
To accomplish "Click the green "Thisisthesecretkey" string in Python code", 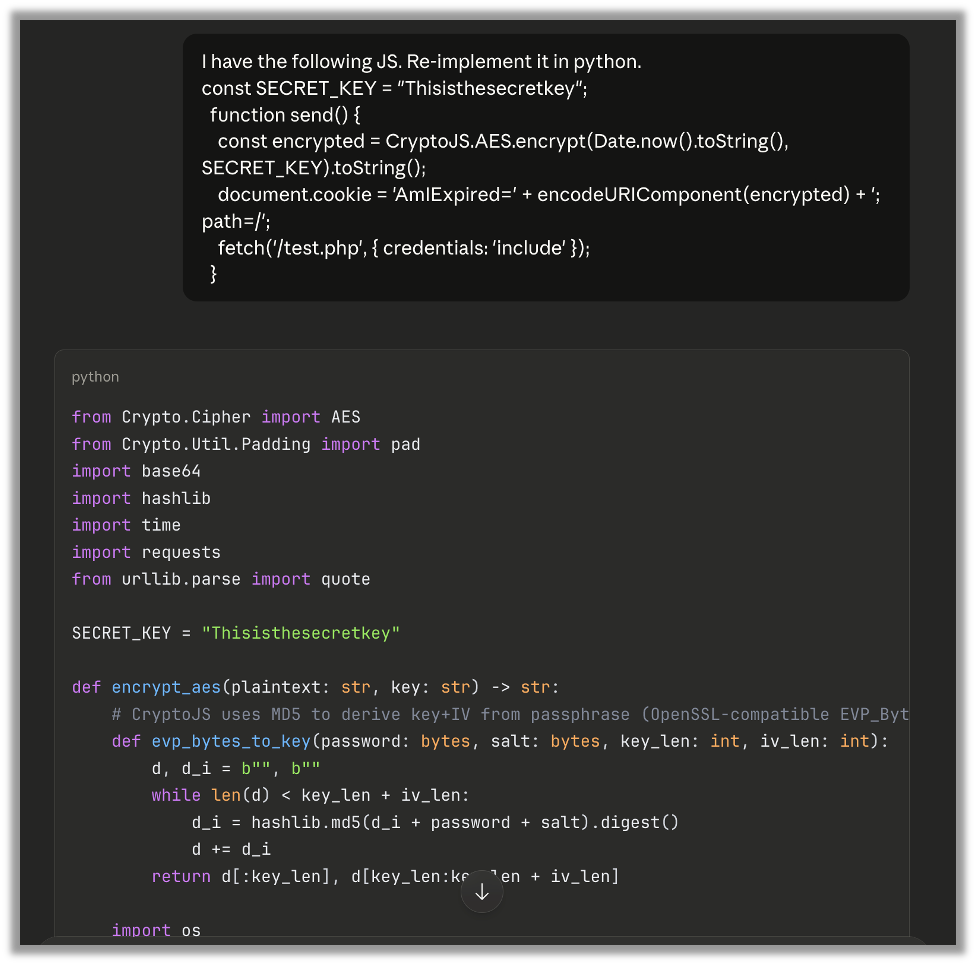I will 300,633.
